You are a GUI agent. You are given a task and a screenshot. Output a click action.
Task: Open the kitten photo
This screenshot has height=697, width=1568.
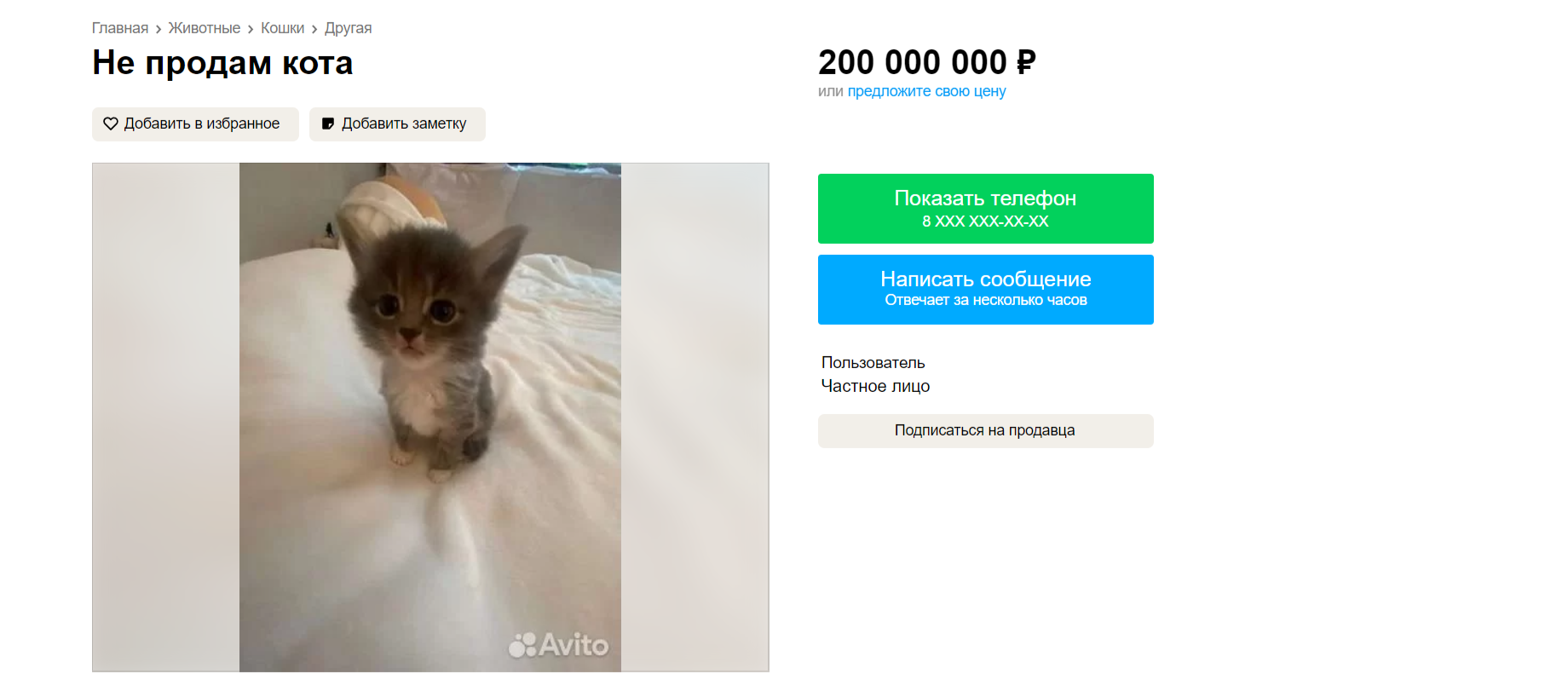pos(430,418)
